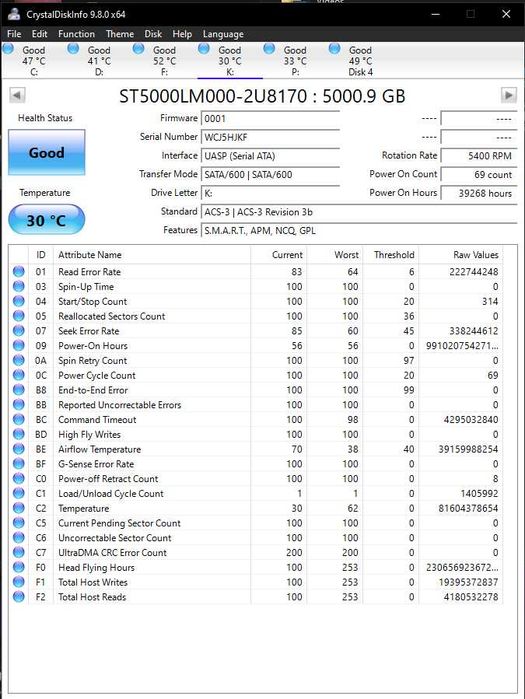Image resolution: width=525 pixels, height=699 pixels.
Task: Click the status icon for Total Host Writes
Action: coord(19,582)
